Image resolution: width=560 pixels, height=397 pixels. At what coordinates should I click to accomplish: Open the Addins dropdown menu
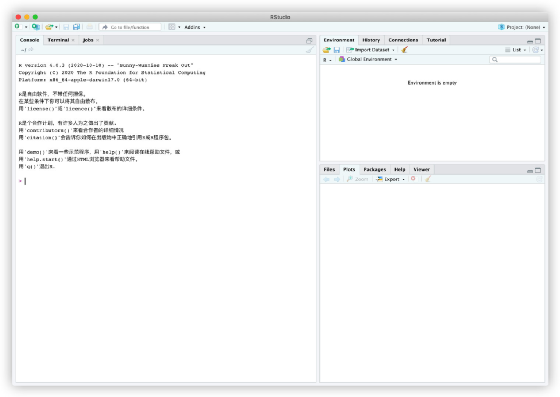point(195,27)
